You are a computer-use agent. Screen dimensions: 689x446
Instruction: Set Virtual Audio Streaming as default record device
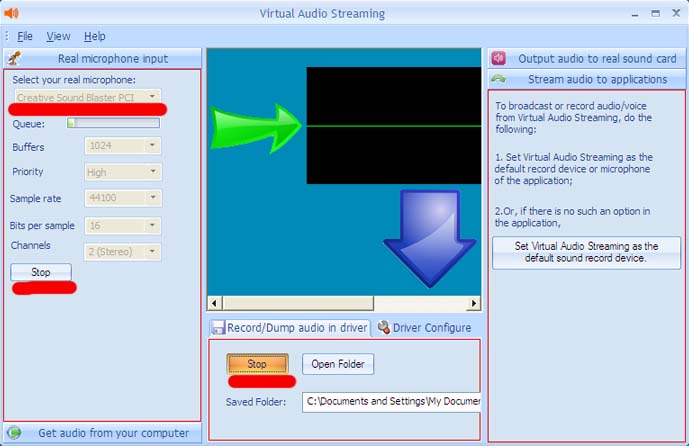click(x=587, y=252)
